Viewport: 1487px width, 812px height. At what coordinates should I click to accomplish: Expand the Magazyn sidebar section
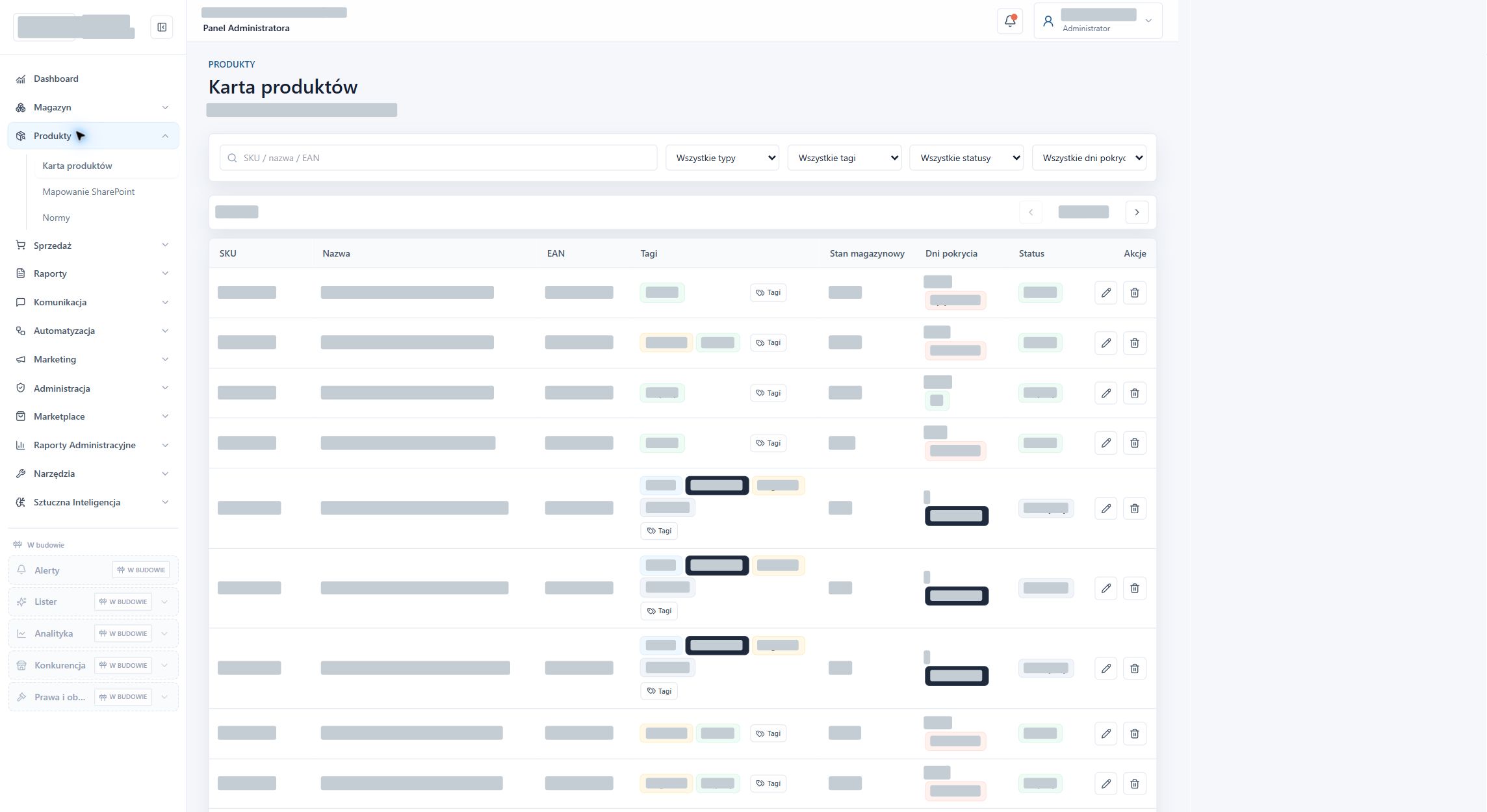[93, 107]
